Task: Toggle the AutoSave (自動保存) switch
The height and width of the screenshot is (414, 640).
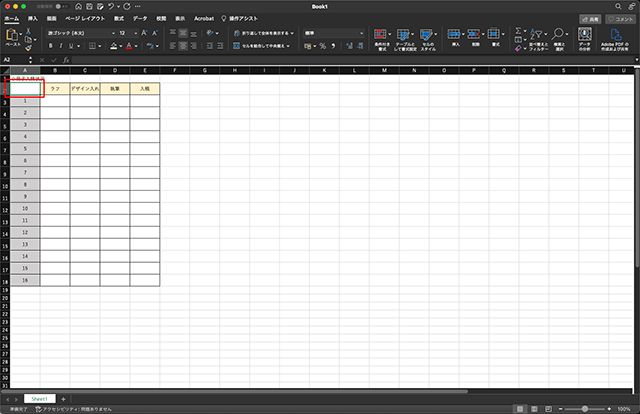Action: coord(60,6)
